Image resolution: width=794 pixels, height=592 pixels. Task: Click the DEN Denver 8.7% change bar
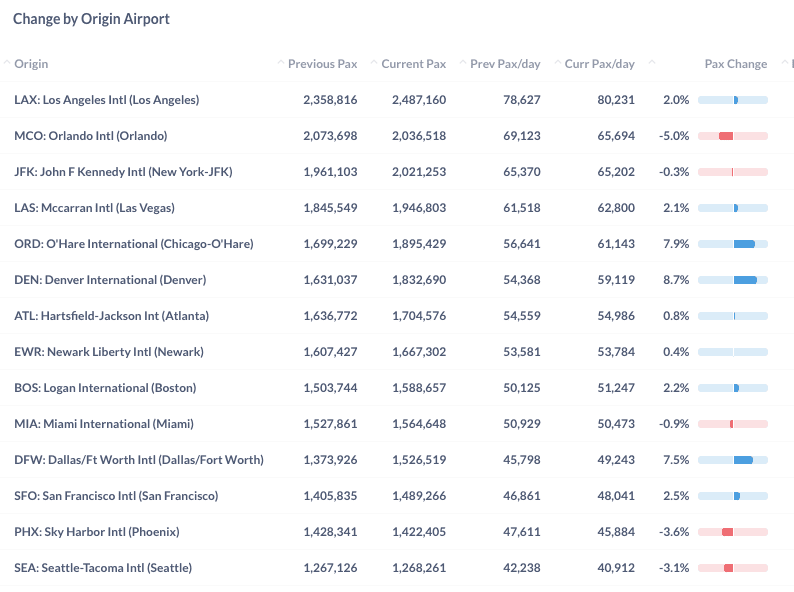733,280
